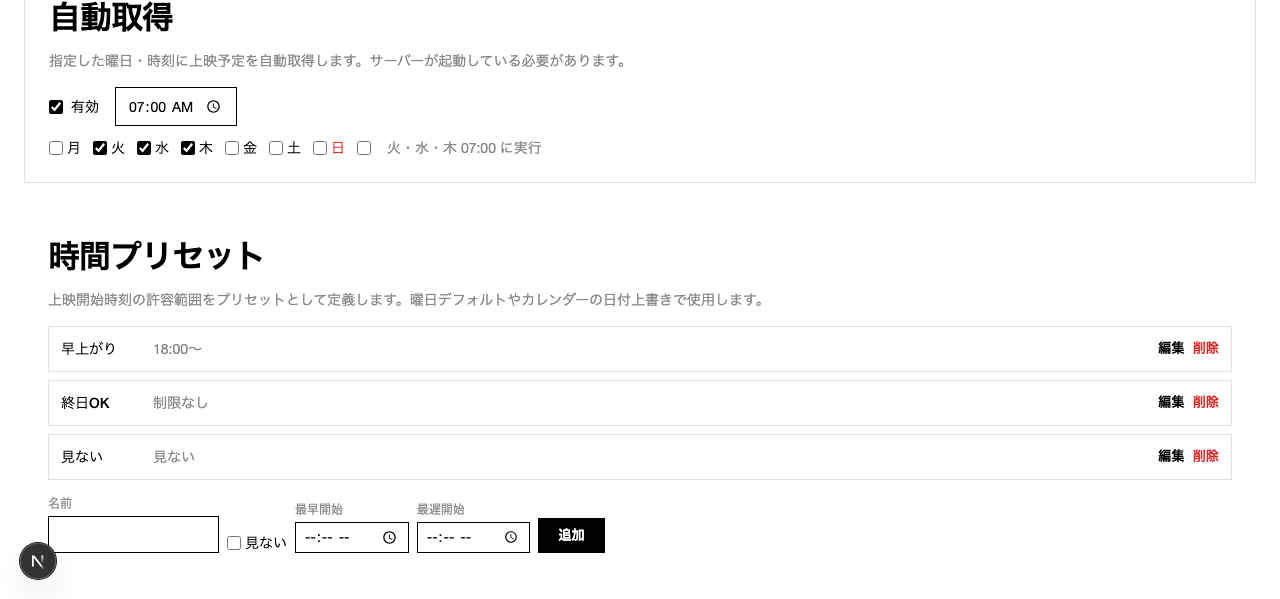The image size is (1280, 599).
Task: Enable the 日 (Sunday) checkbox
Action: 319,147
